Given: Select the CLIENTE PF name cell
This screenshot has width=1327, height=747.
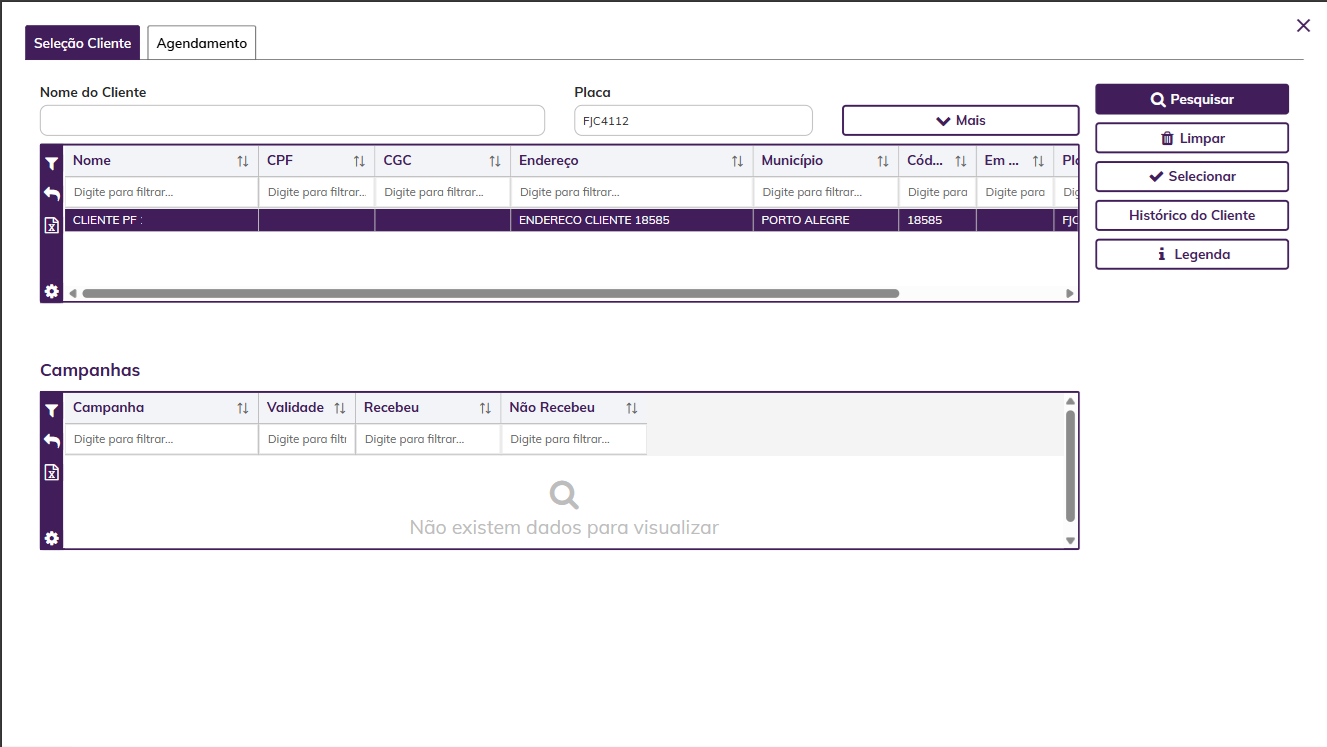Looking at the screenshot, I should (x=161, y=220).
